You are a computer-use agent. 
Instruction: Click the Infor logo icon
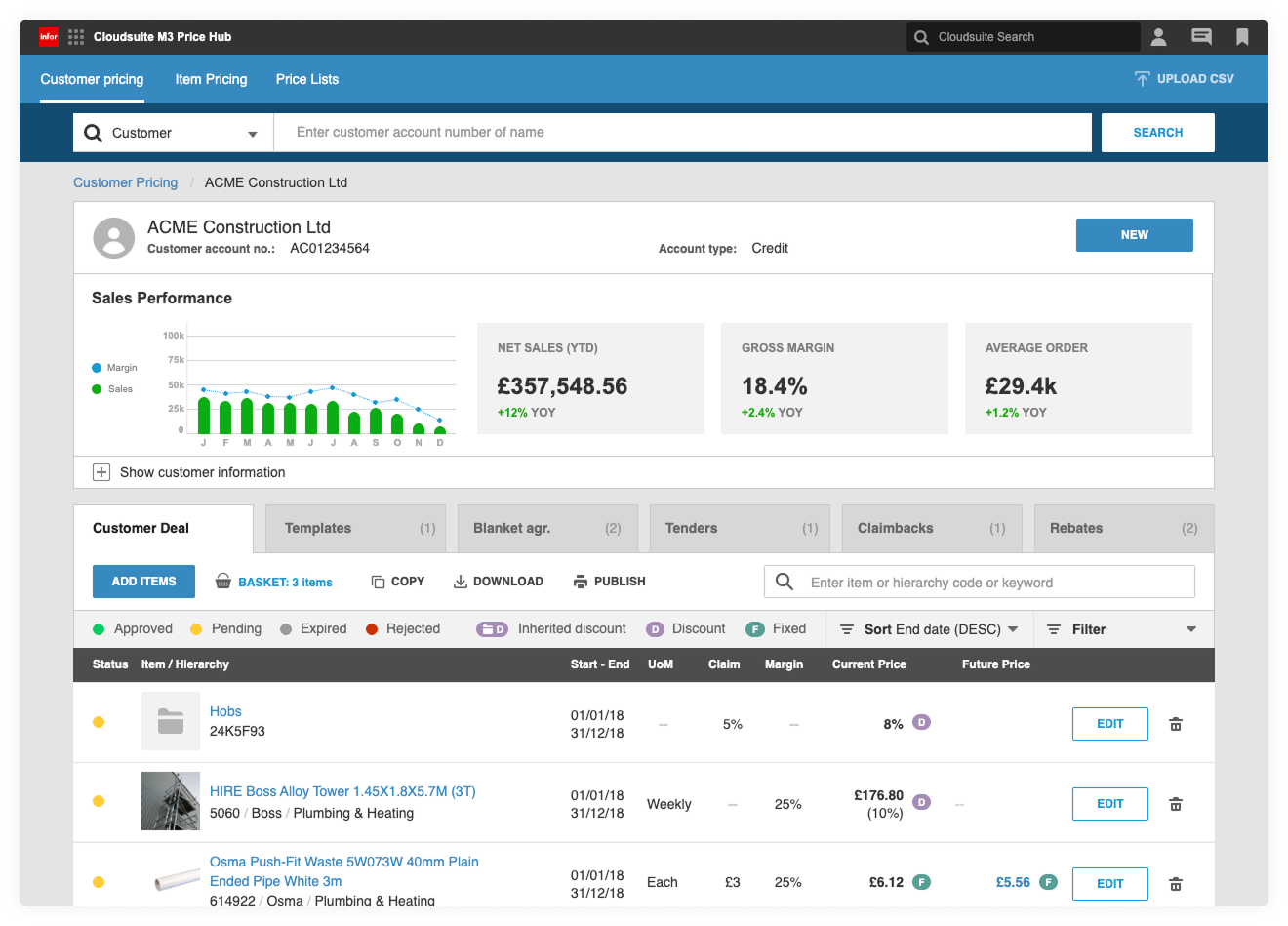[49, 37]
